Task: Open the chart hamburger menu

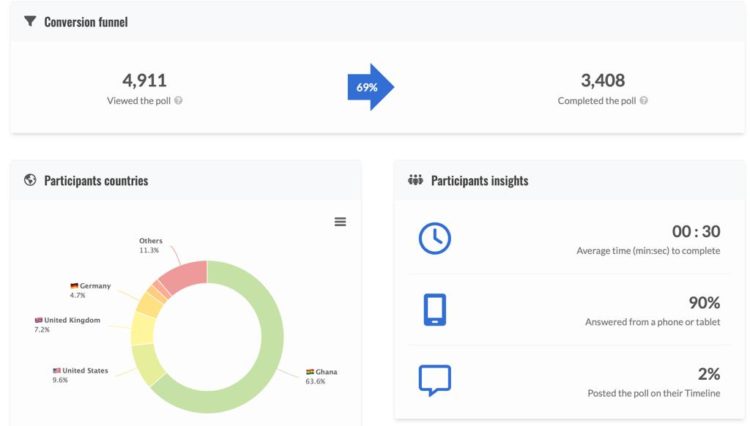Action: [340, 222]
